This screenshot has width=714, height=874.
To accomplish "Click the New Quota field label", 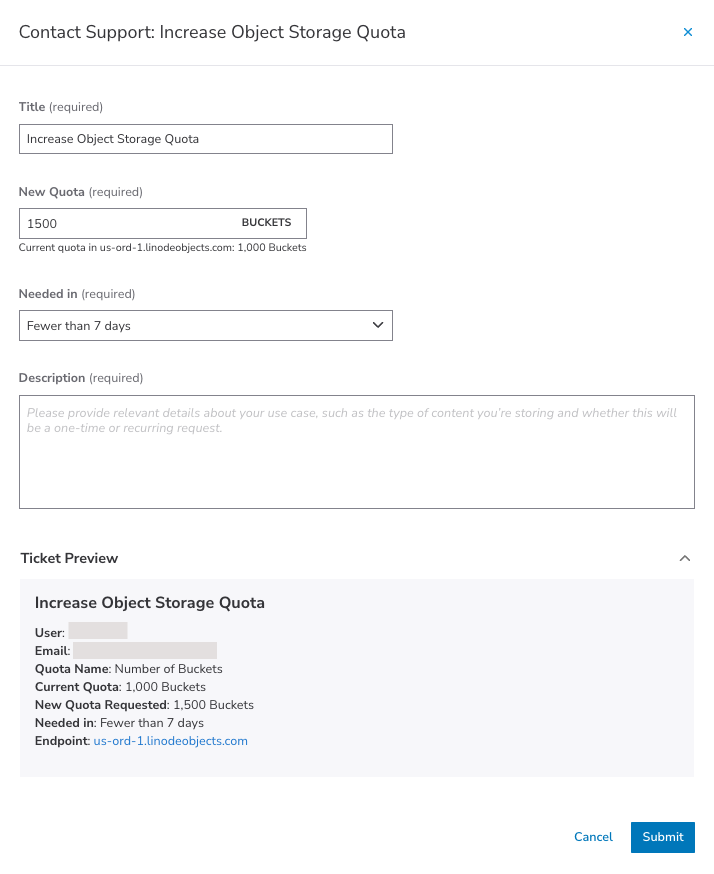I will click(52, 192).
